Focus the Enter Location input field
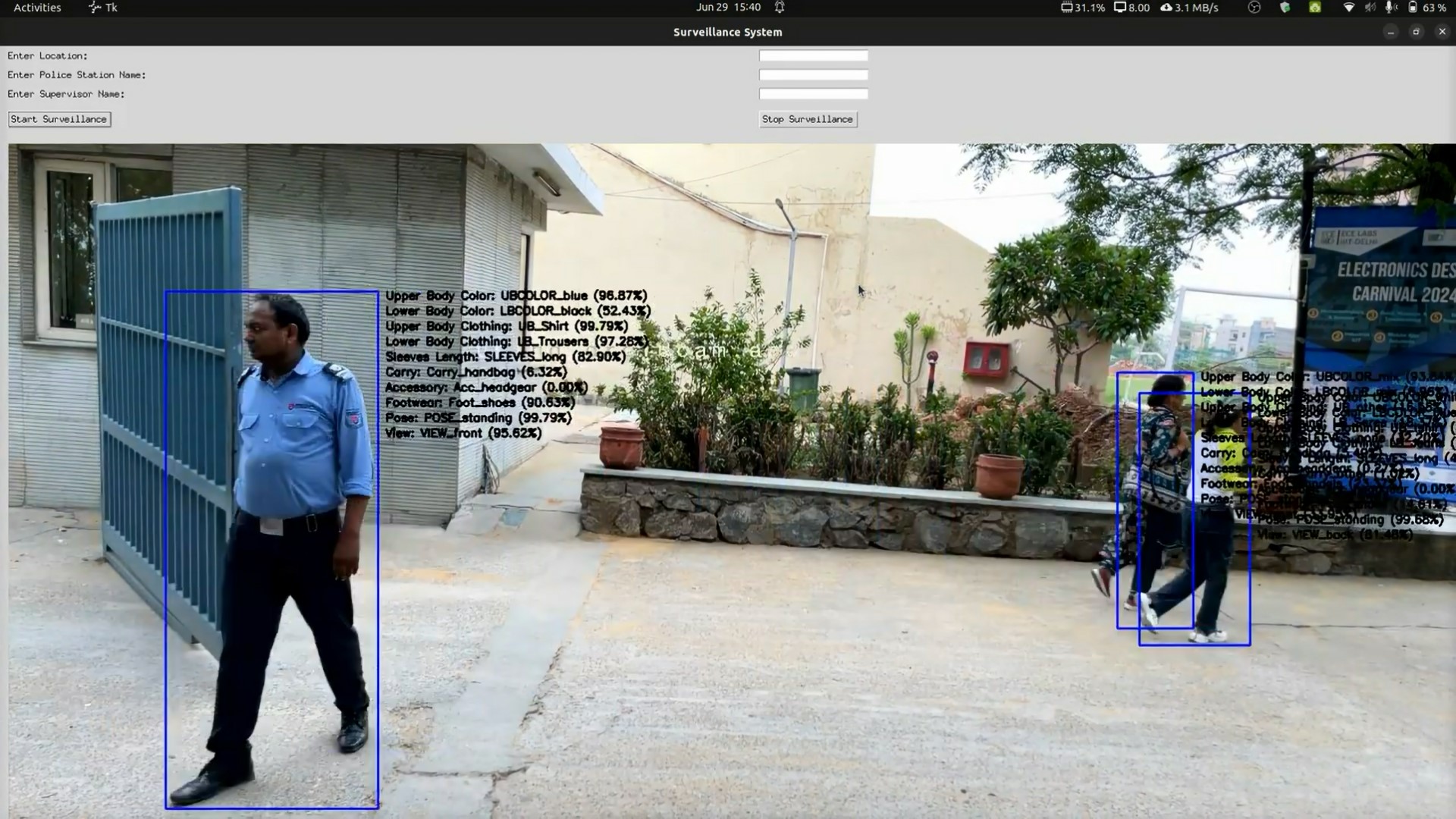This screenshot has height=819, width=1456. point(813,55)
